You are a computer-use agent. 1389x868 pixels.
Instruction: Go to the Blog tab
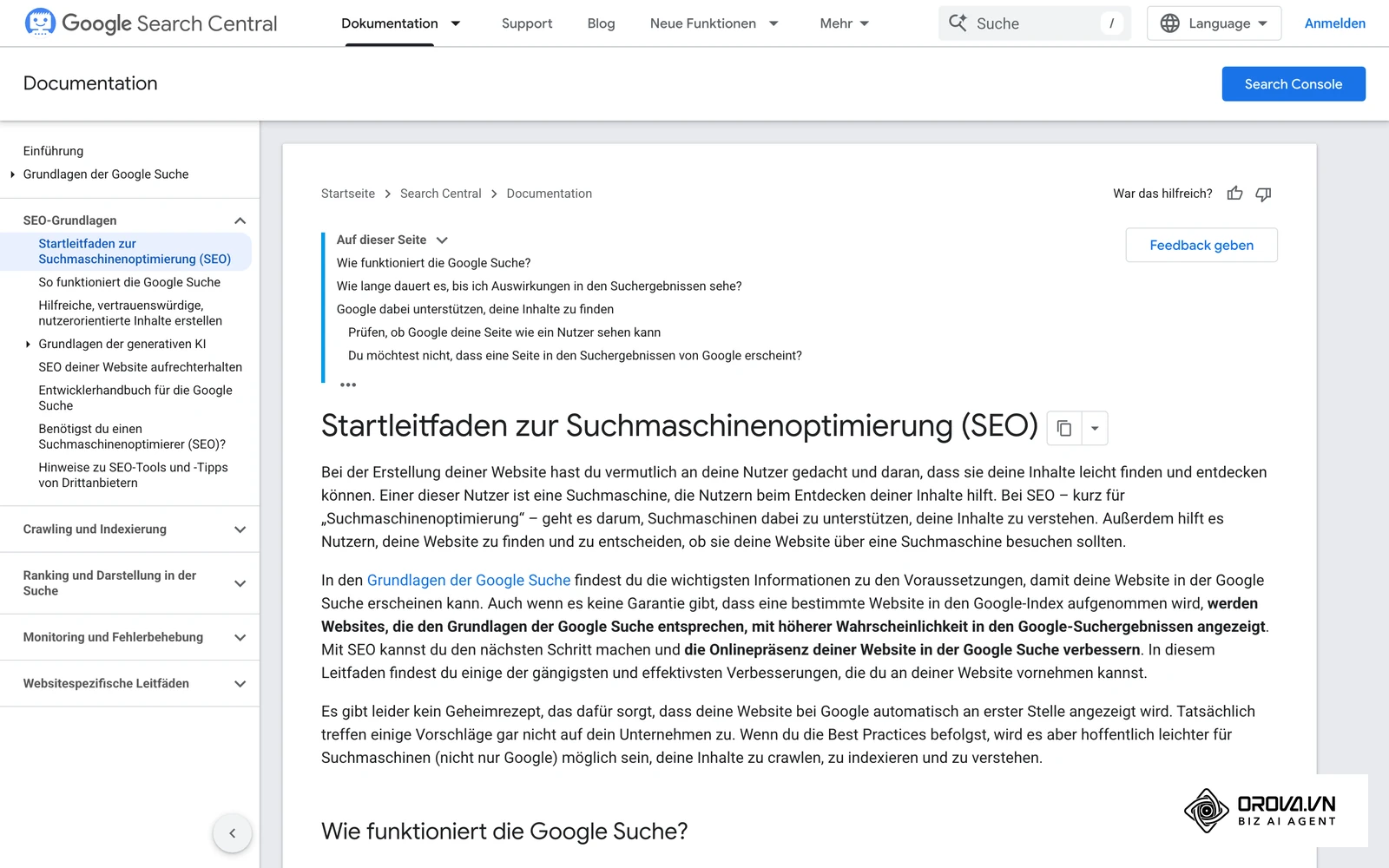601,23
